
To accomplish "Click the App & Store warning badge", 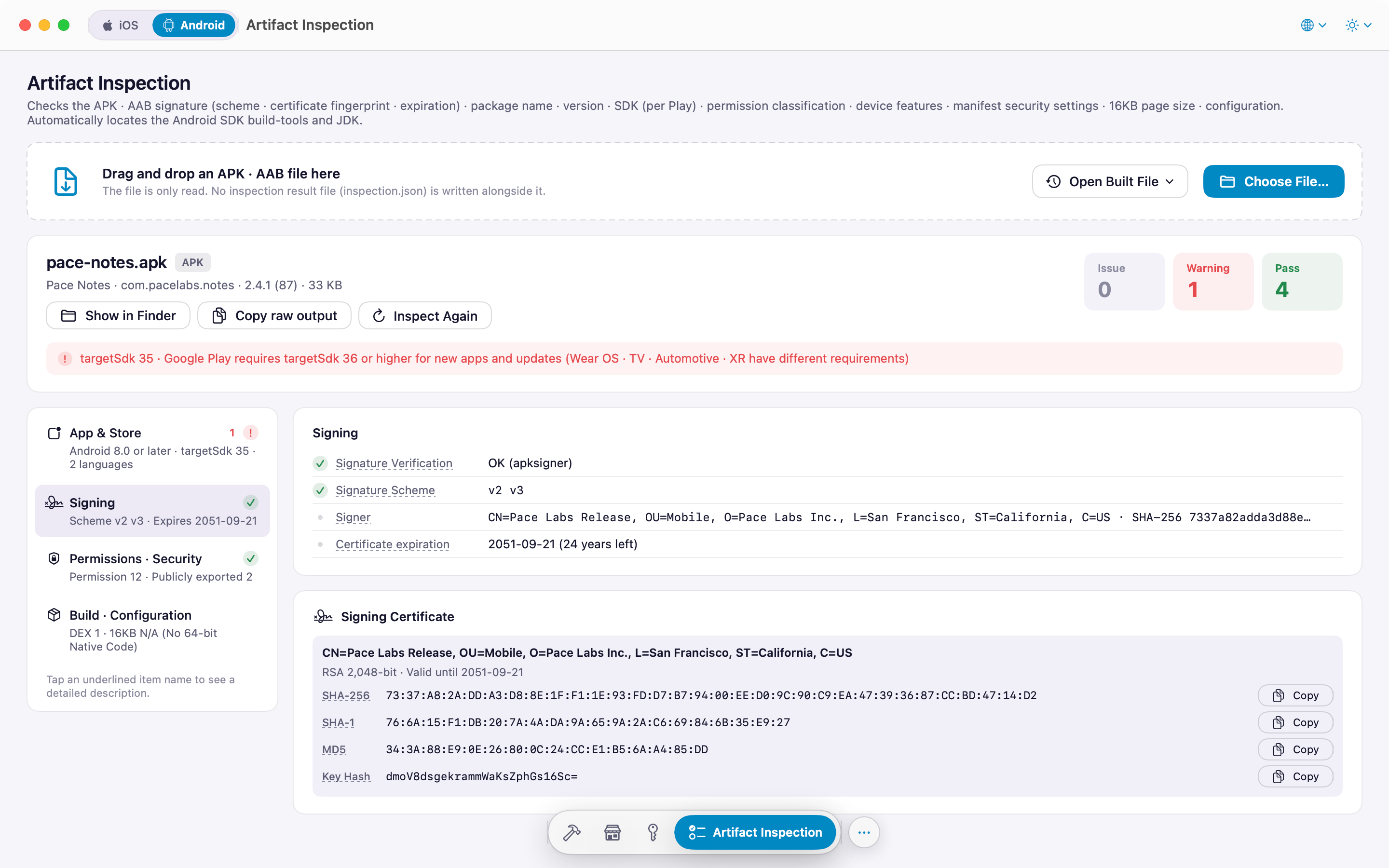I will pyautogui.click(x=250, y=433).
